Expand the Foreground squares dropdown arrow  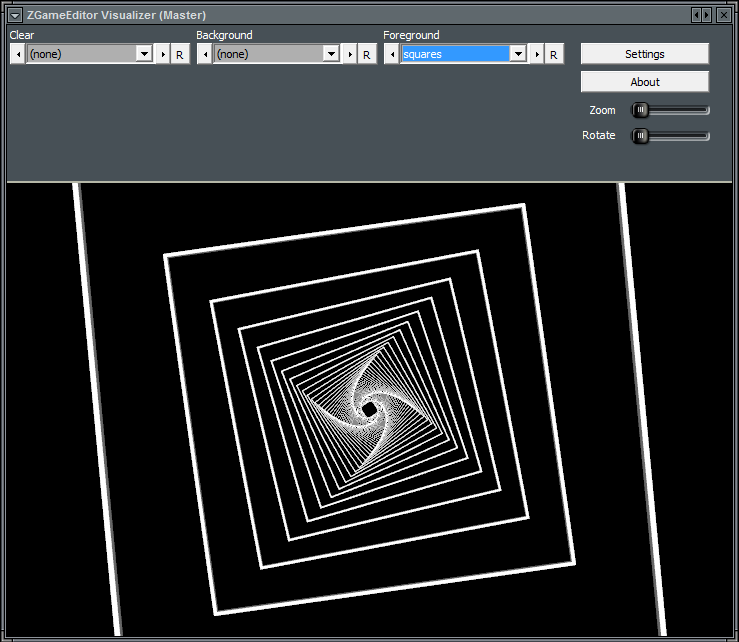coord(518,54)
